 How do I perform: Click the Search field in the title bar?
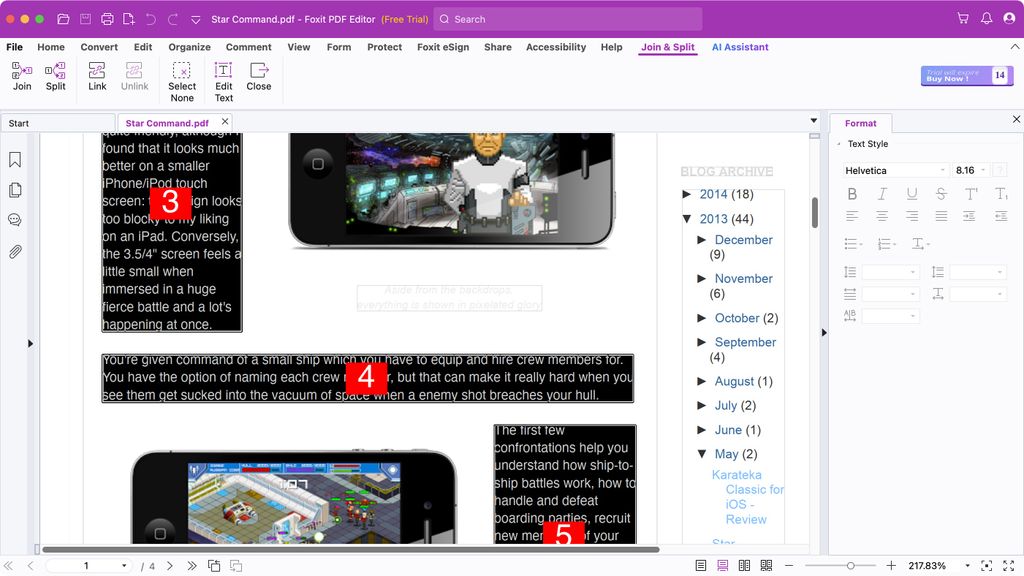coord(567,18)
